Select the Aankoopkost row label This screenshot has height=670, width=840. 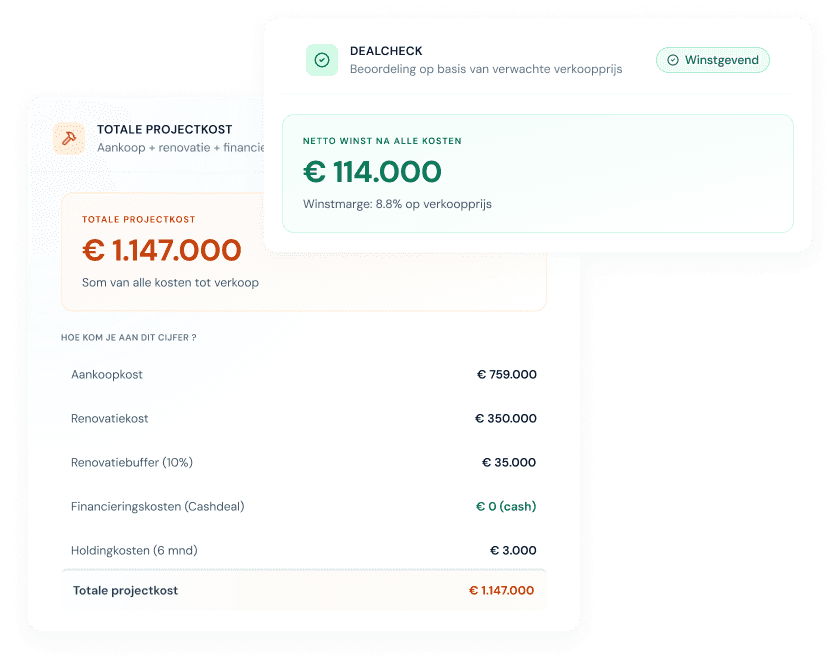click(107, 374)
